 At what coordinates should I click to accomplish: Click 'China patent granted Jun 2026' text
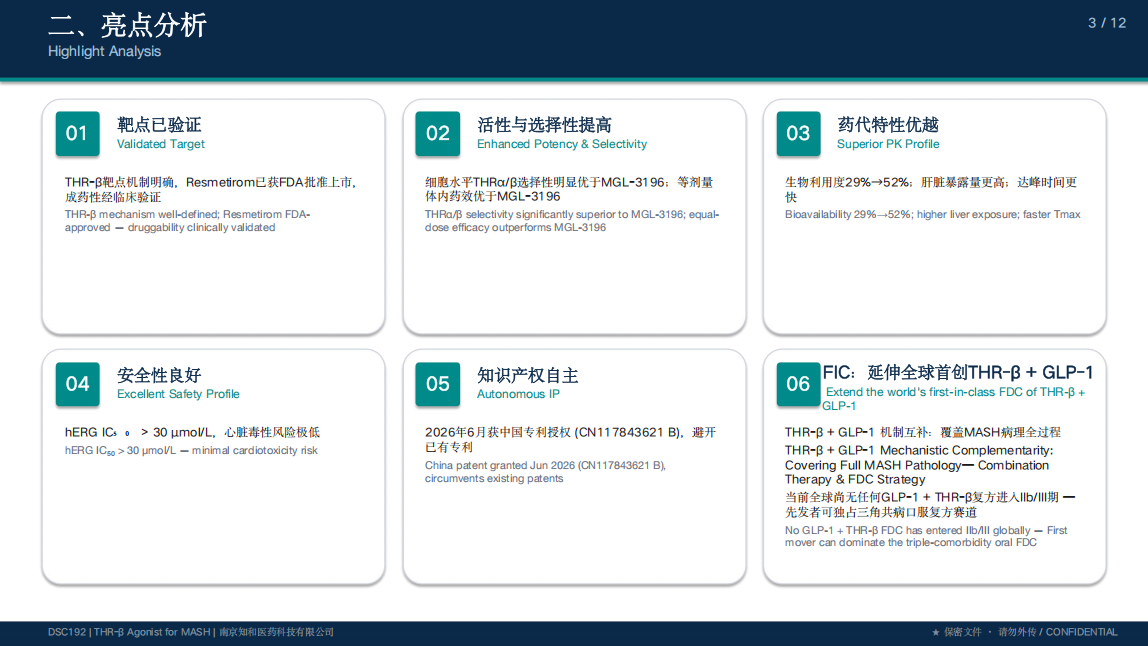(x=545, y=472)
